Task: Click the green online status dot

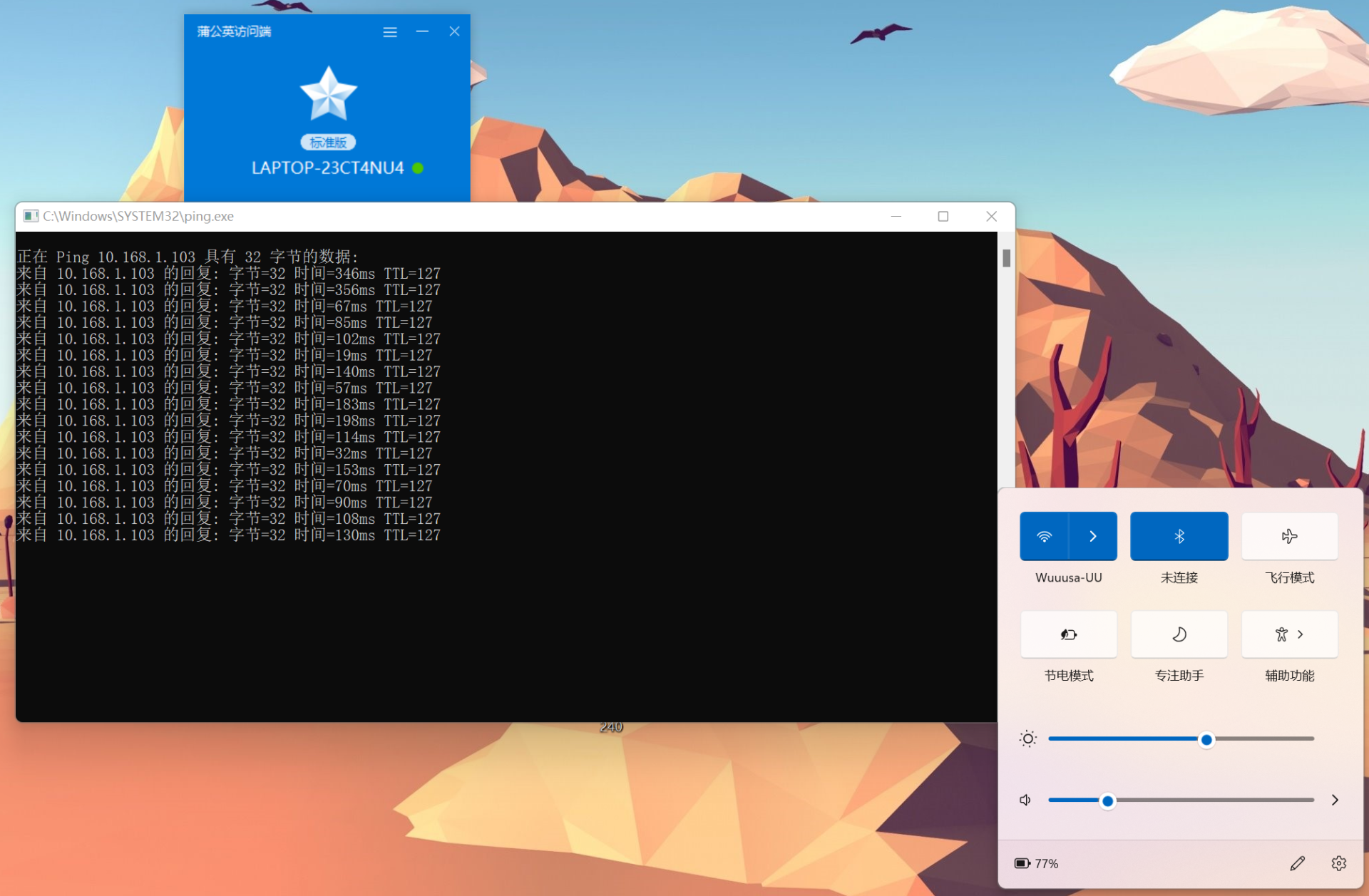Action: [418, 168]
